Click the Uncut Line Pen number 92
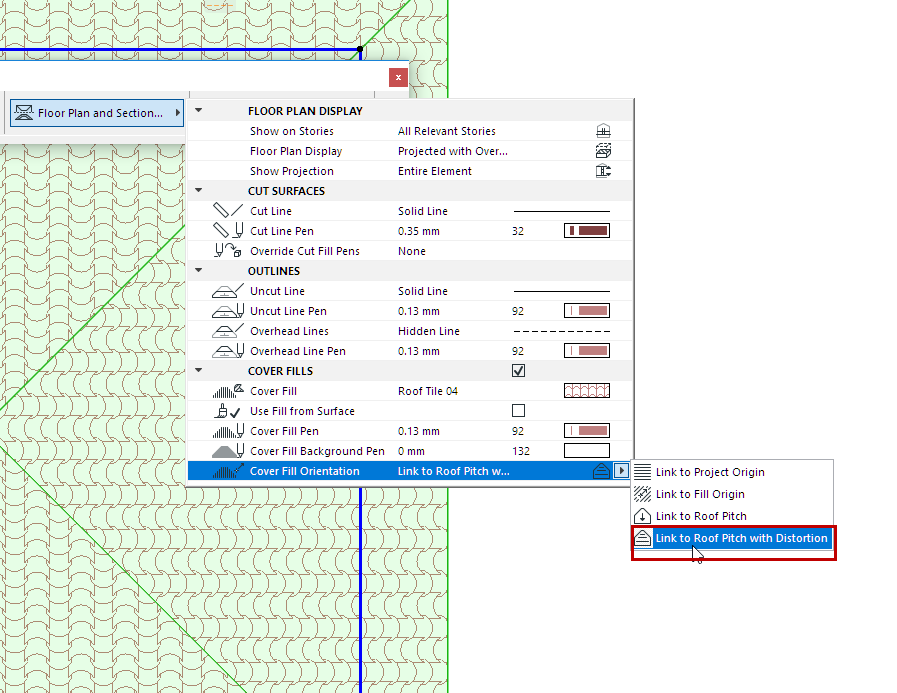 pyautogui.click(x=518, y=311)
